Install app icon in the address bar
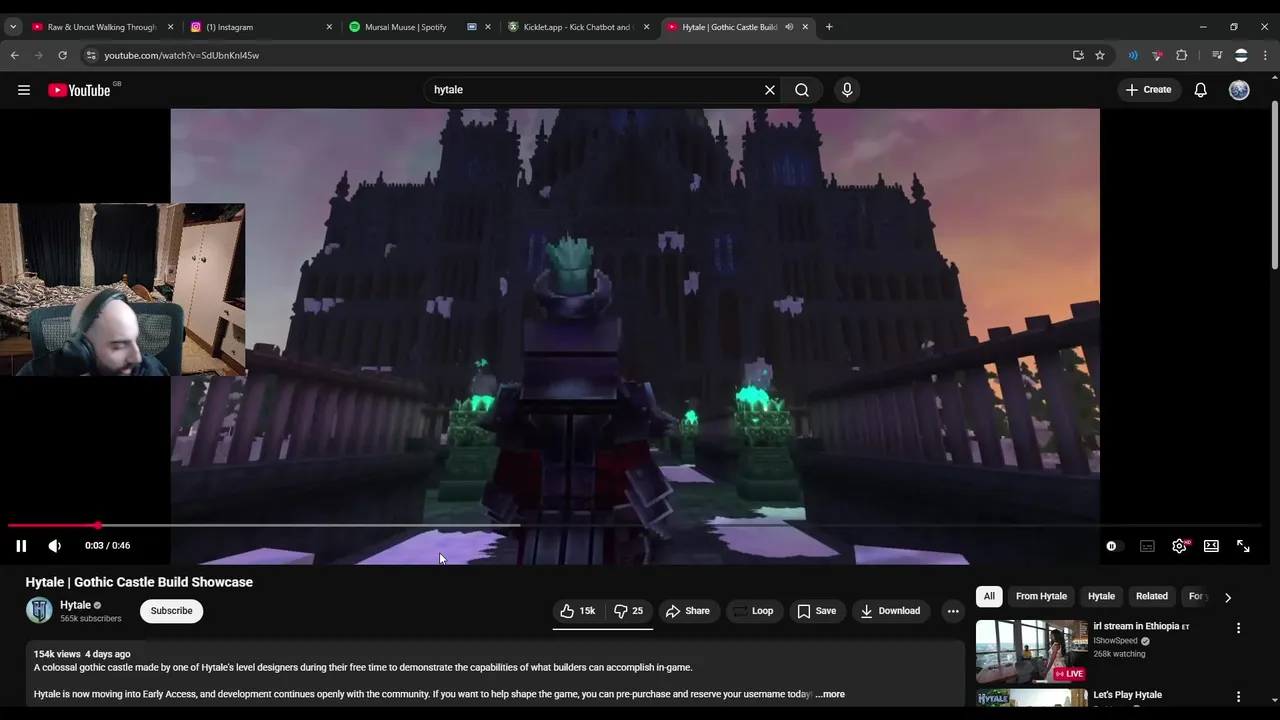 (1078, 55)
